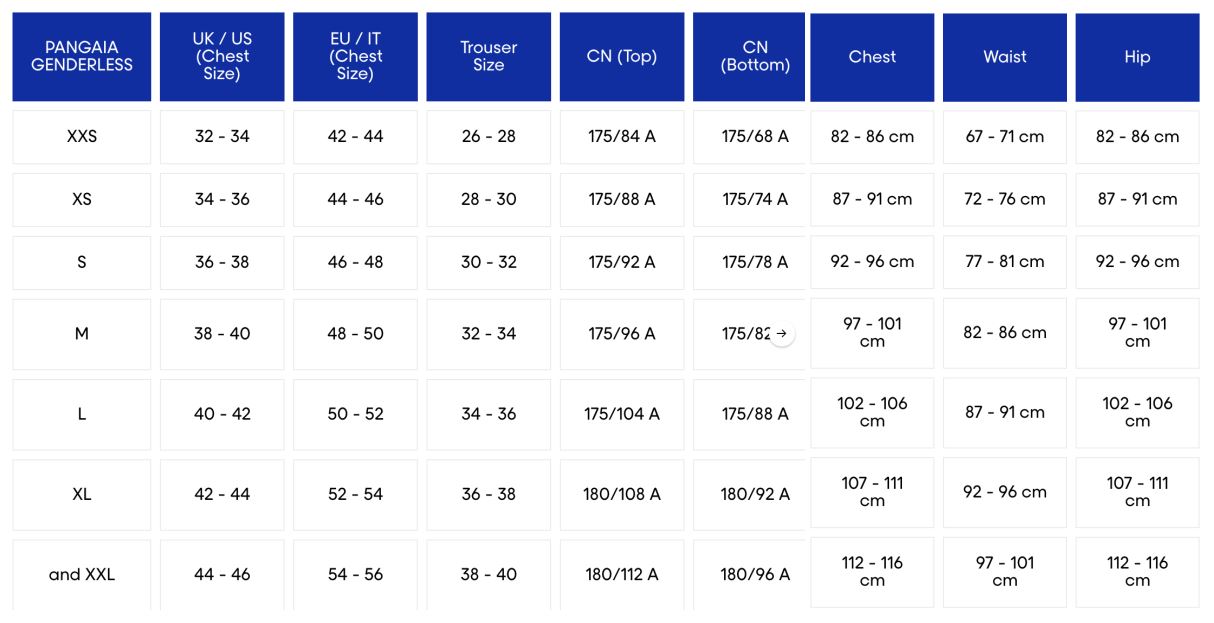Select the UK / US Chest Size header
The width and height of the screenshot is (1214, 623).
point(222,57)
